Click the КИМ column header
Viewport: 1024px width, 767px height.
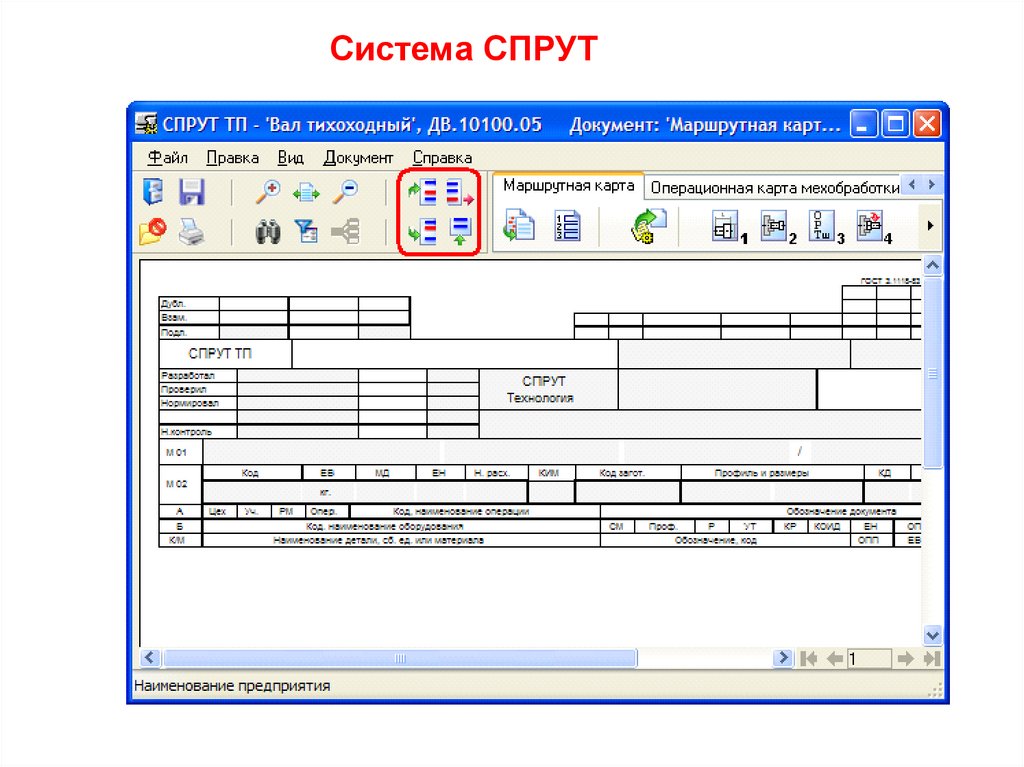552,473
